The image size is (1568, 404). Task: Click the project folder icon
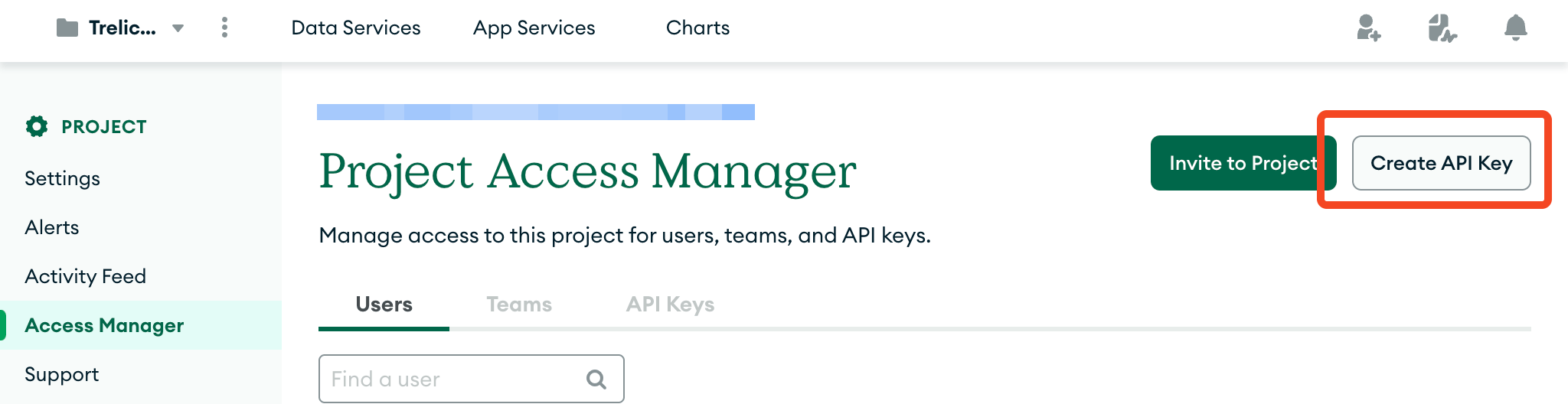pyautogui.click(x=67, y=28)
